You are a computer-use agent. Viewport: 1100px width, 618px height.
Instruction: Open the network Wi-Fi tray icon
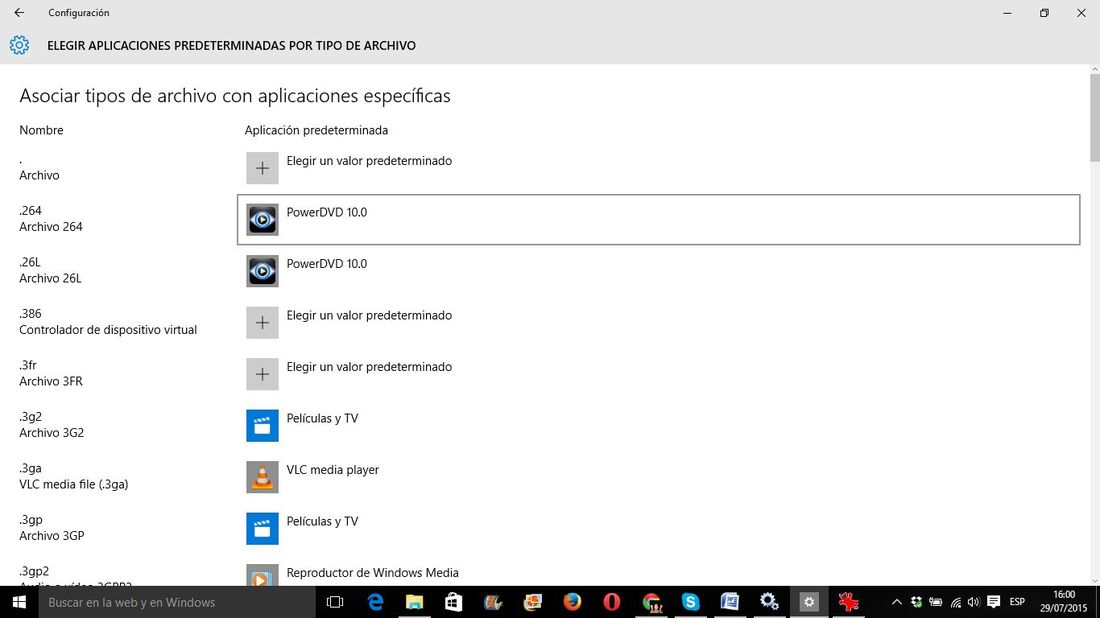point(955,602)
